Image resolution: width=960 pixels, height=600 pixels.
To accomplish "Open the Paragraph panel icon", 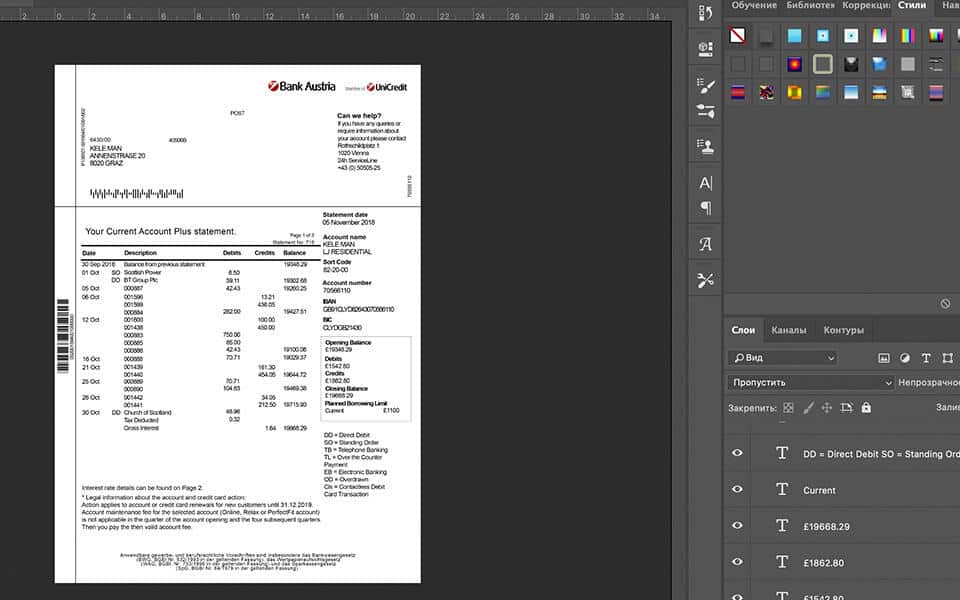I will [705, 208].
